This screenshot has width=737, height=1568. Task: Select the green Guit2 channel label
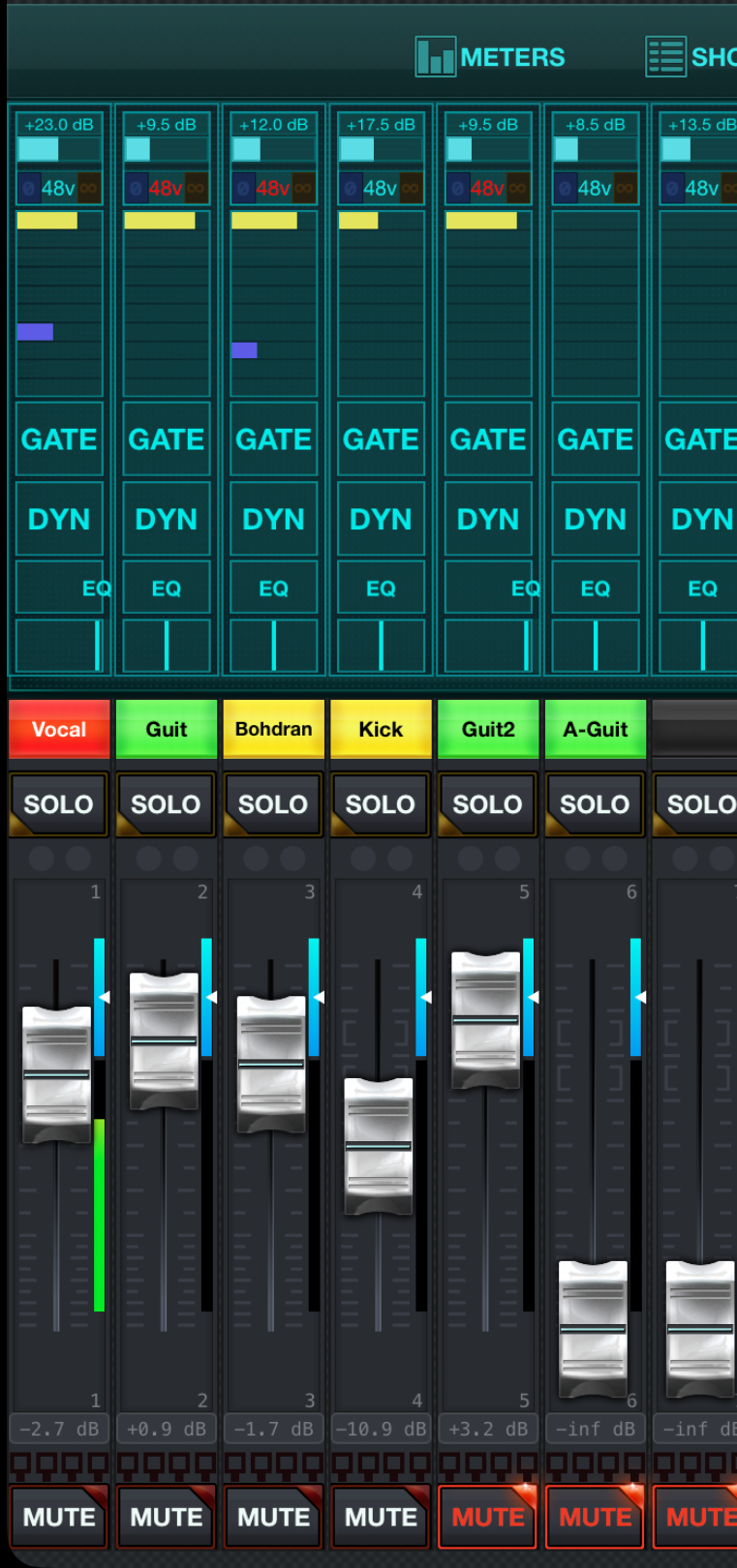click(x=489, y=729)
